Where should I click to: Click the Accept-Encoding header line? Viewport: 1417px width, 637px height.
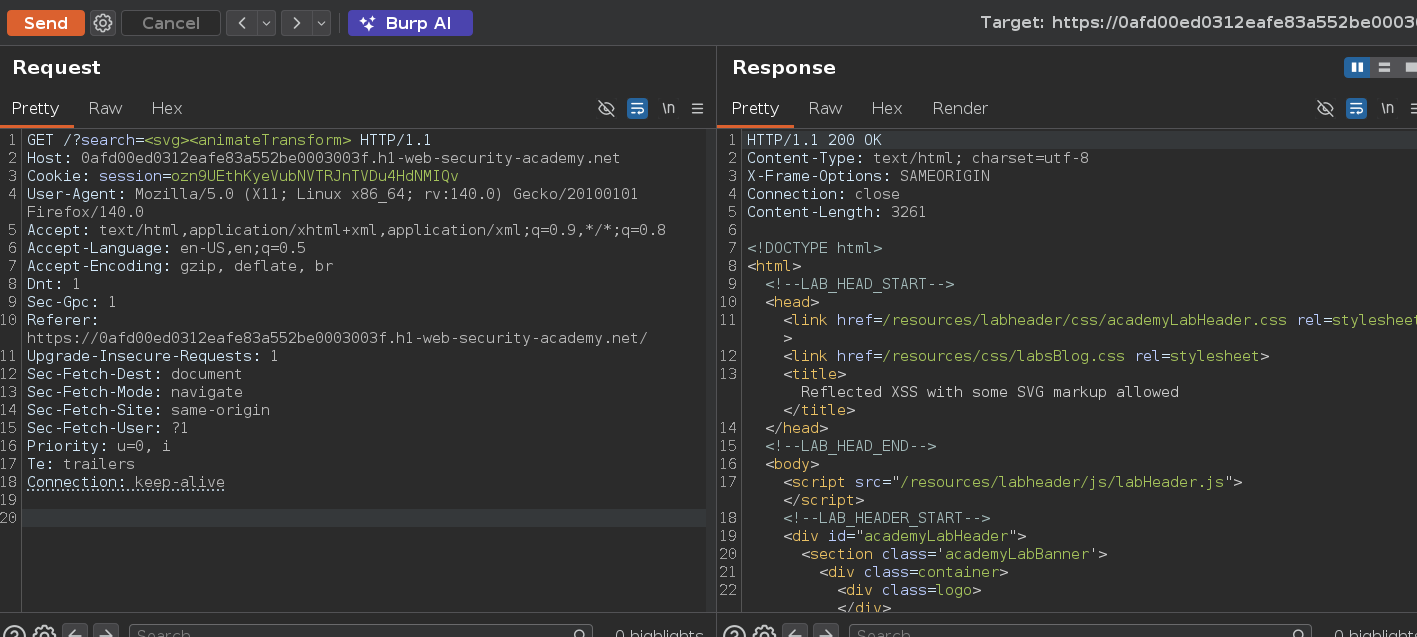tap(180, 266)
